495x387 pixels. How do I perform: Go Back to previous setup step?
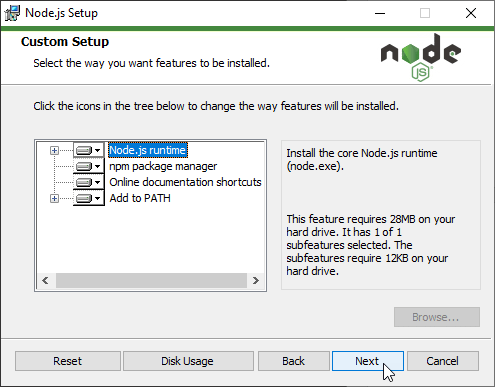[293, 361]
